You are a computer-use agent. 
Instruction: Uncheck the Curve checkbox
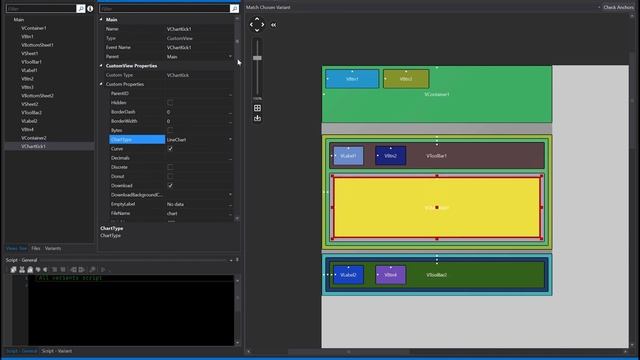point(170,149)
